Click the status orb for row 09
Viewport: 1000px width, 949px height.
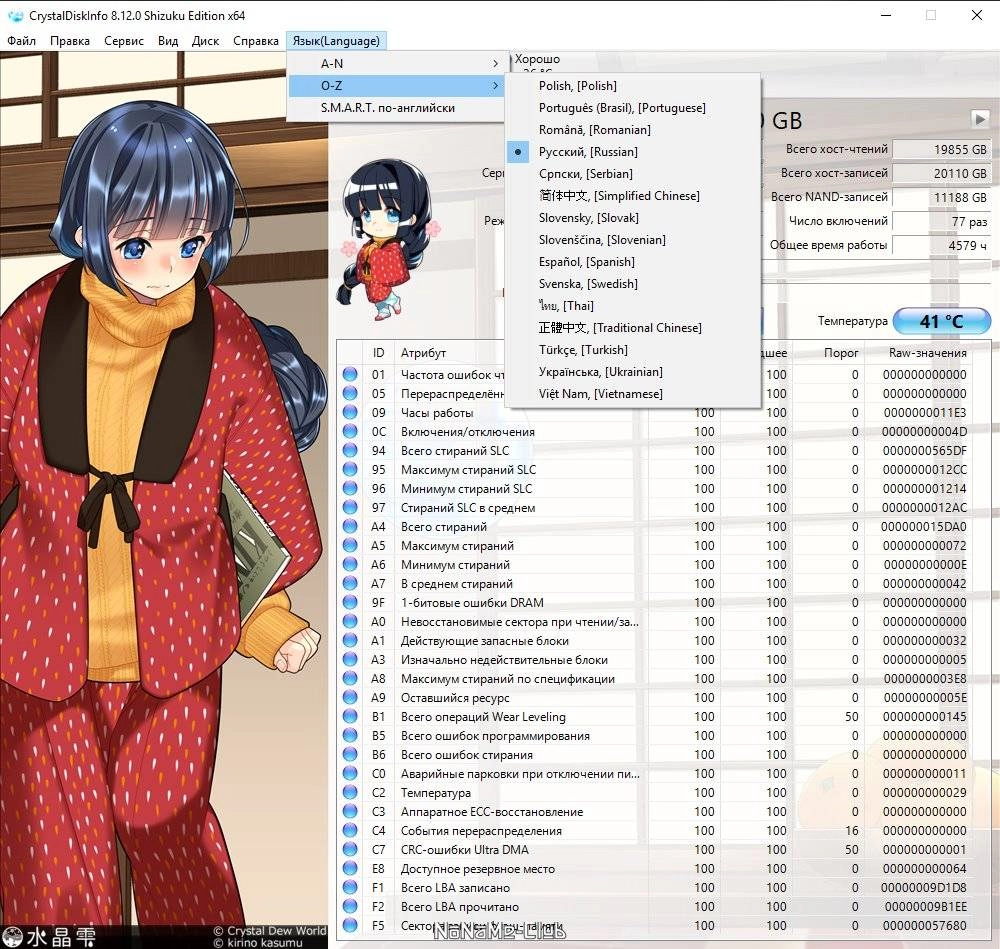[350, 413]
